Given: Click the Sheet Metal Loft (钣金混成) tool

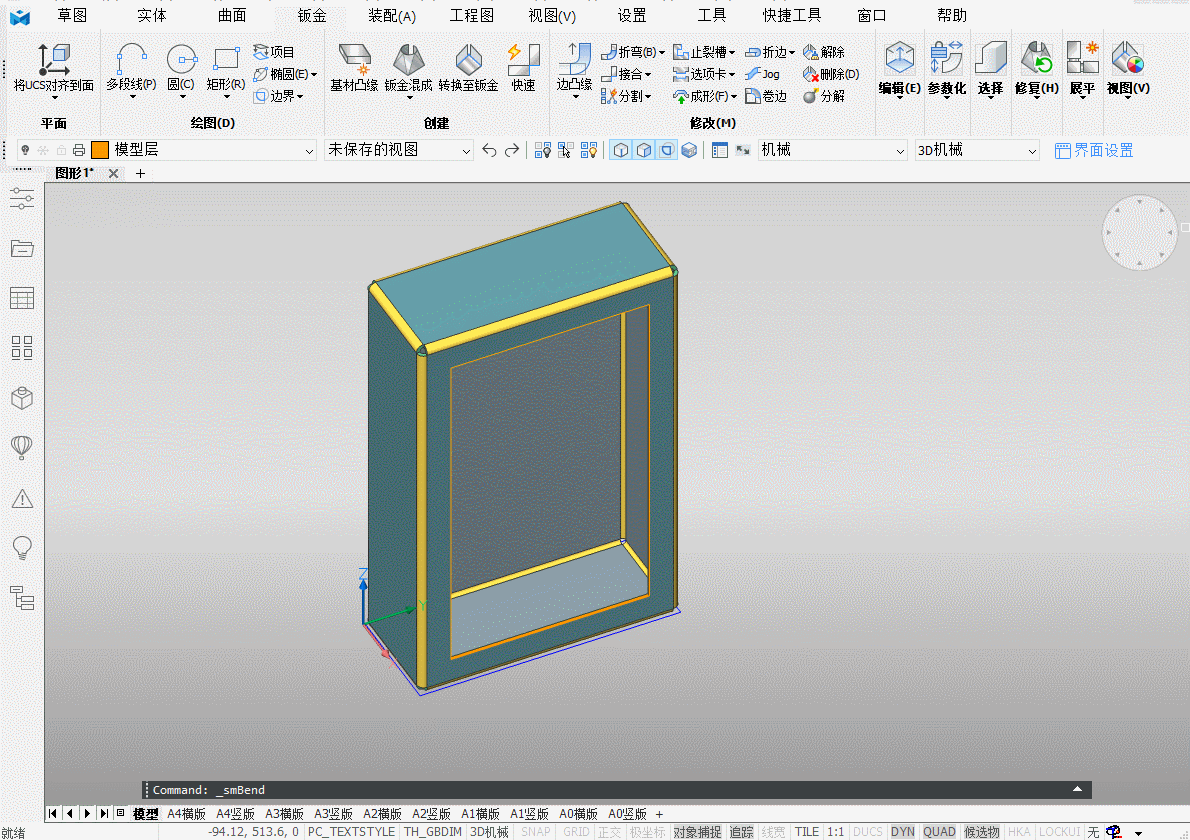Looking at the screenshot, I should (x=408, y=70).
